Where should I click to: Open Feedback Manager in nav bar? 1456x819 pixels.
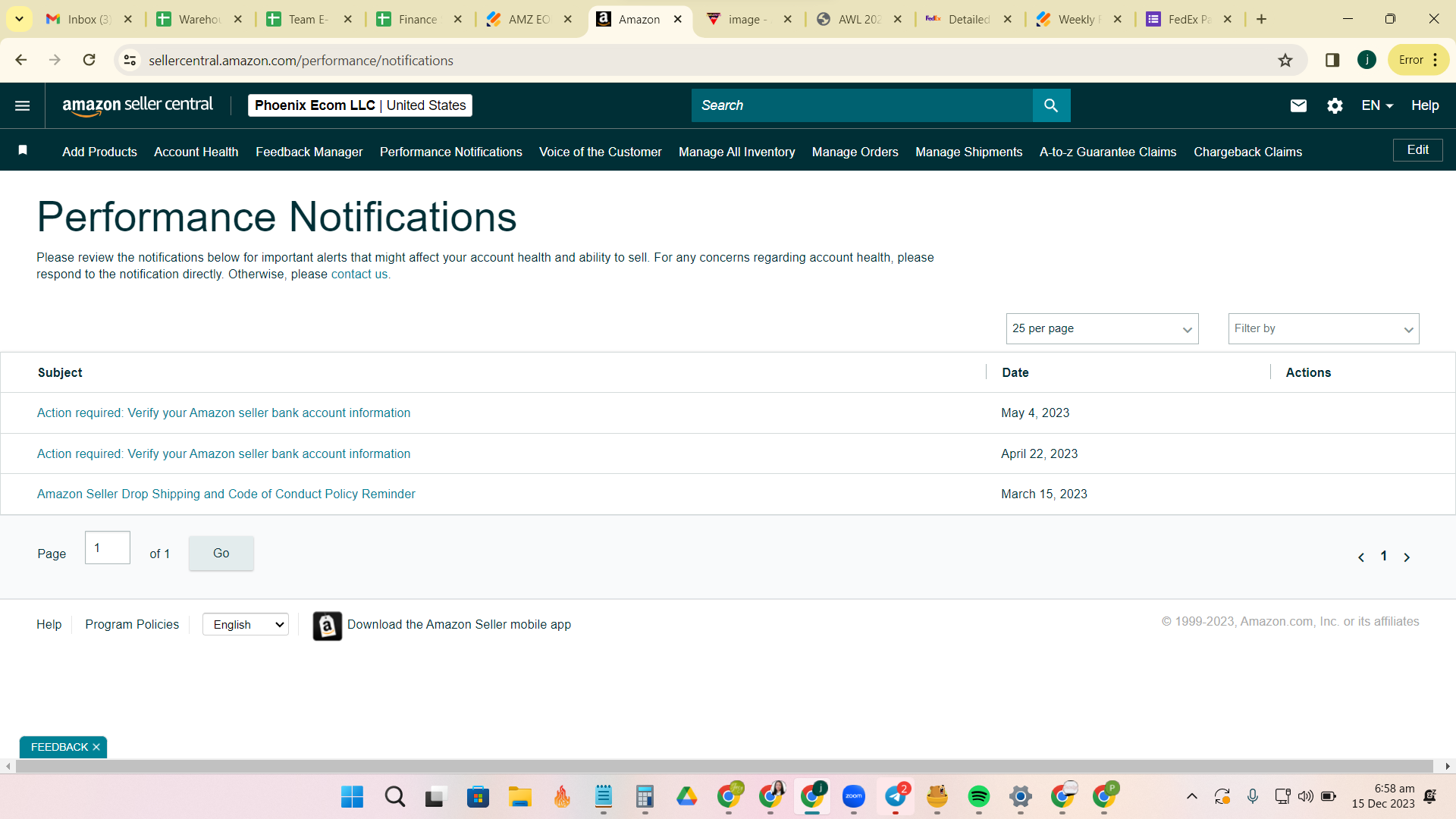pyautogui.click(x=309, y=152)
